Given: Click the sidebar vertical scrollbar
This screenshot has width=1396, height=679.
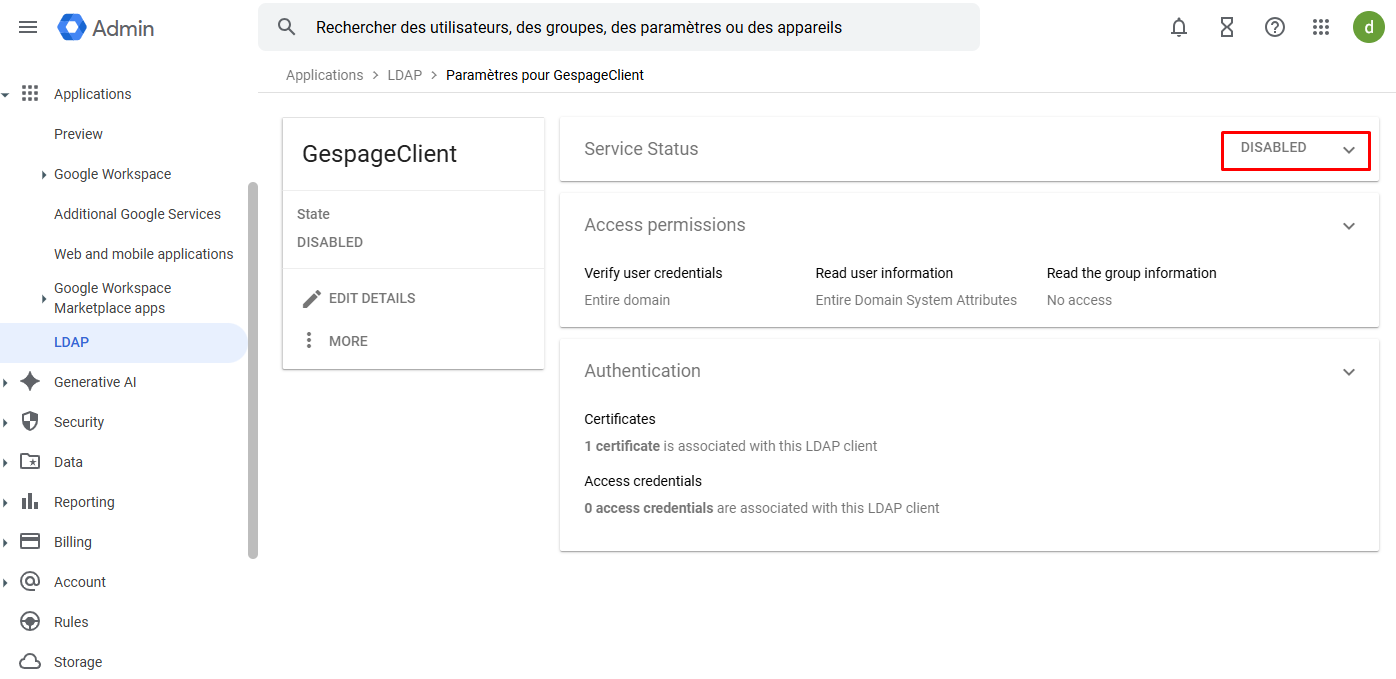Looking at the screenshot, I should click(x=253, y=370).
